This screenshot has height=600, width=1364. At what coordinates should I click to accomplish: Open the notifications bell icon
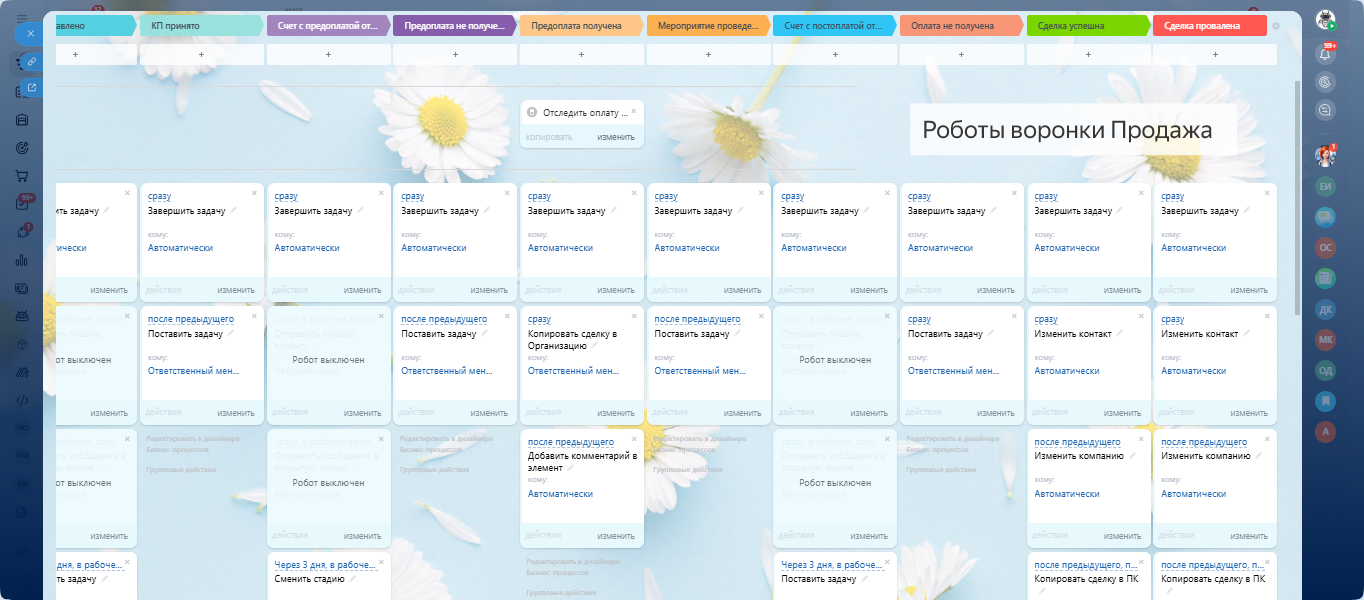(1326, 54)
